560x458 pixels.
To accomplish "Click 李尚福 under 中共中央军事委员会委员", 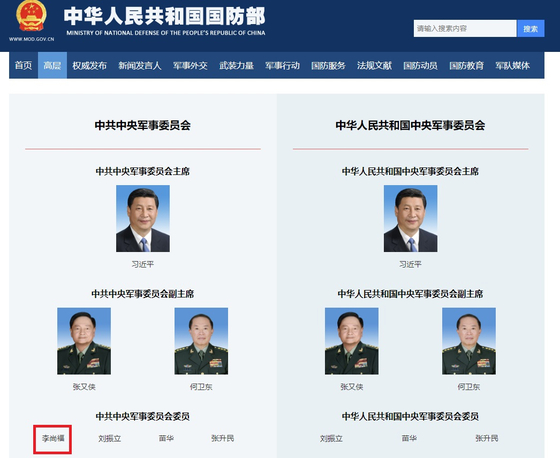I will pos(53,438).
